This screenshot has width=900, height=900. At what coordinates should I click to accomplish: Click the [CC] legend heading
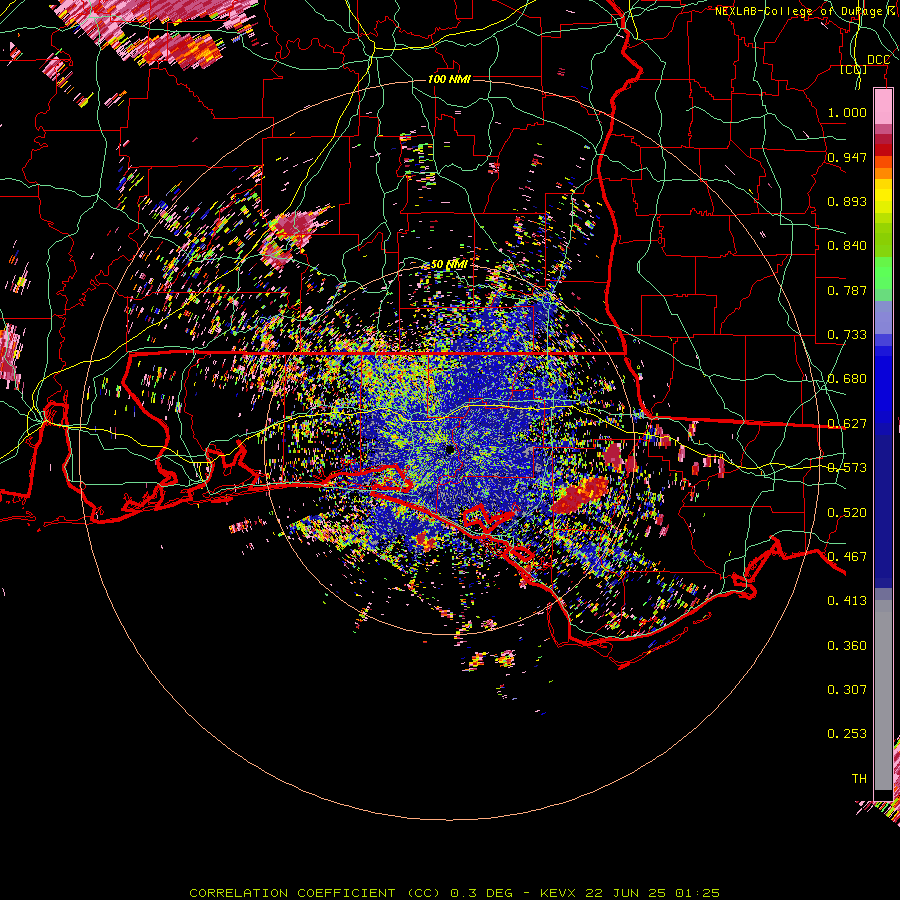[x=854, y=70]
